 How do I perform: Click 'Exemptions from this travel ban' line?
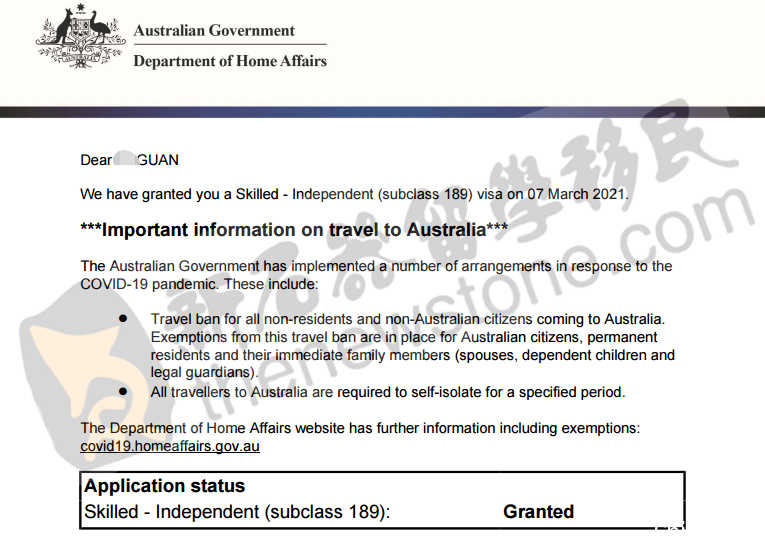pyautogui.click(x=404, y=337)
